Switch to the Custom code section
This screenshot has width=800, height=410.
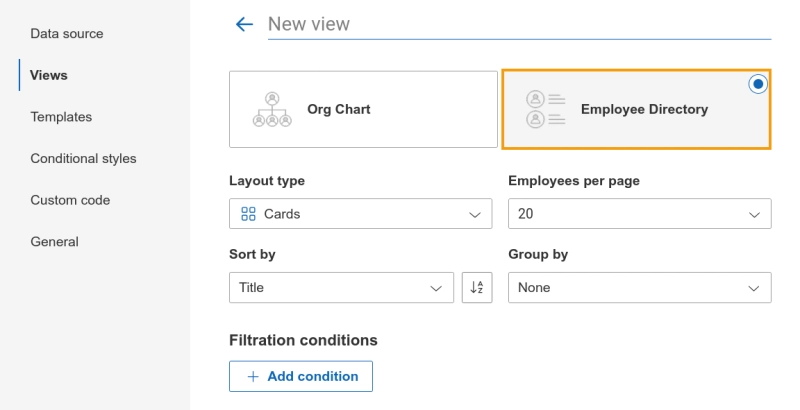point(70,200)
